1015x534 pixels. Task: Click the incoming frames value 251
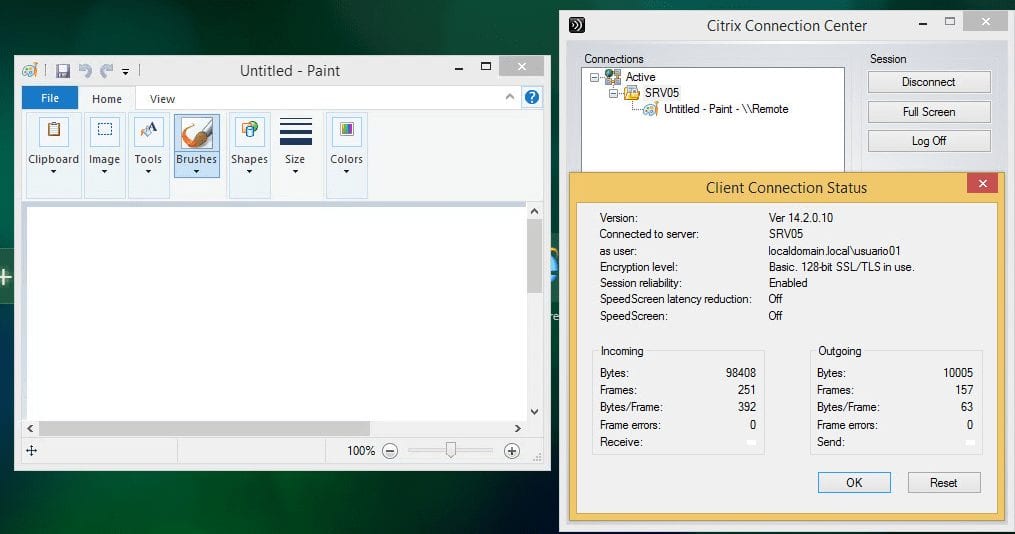pos(746,390)
